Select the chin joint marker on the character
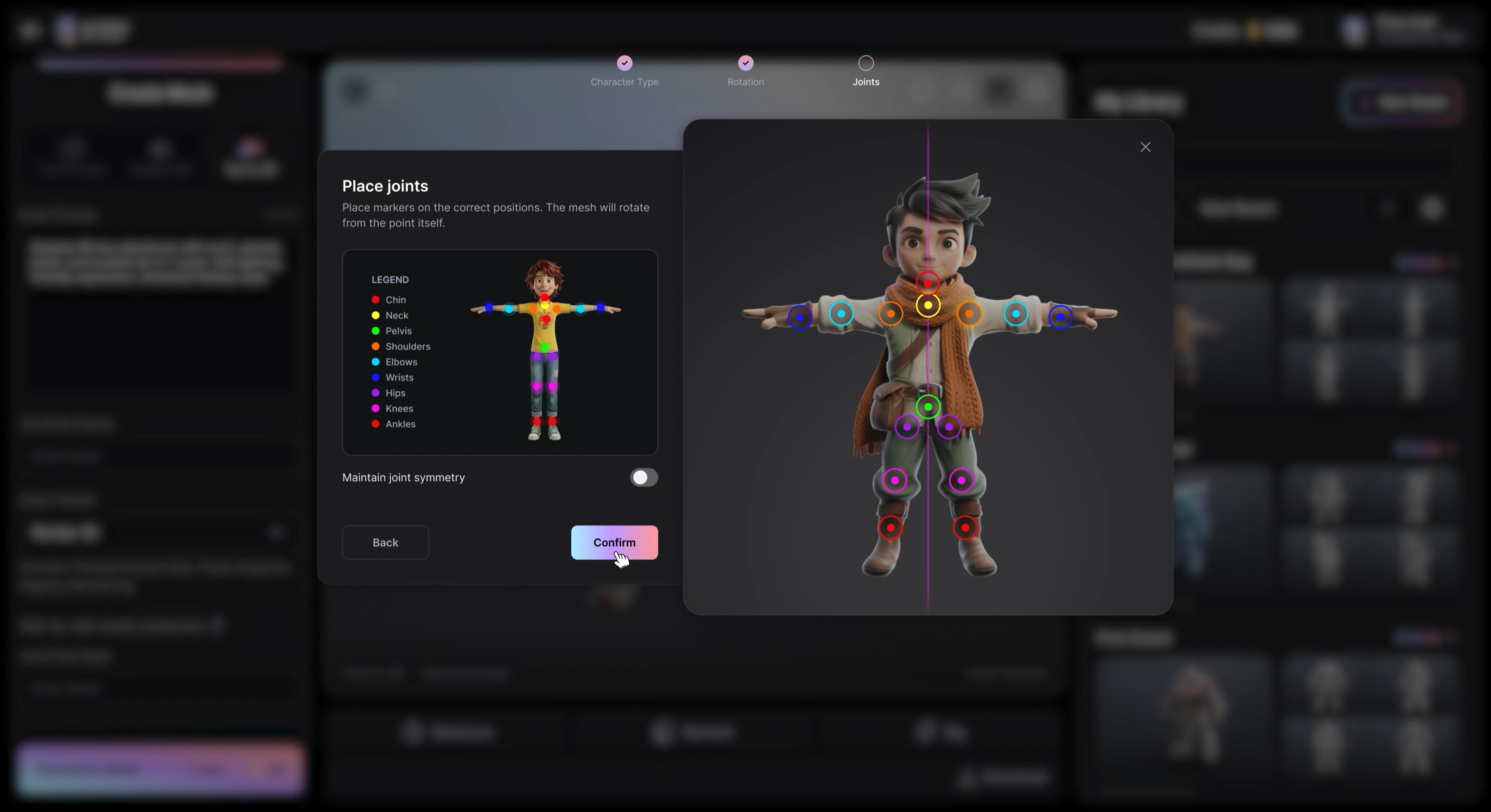This screenshot has height=812, width=1491. point(928,283)
